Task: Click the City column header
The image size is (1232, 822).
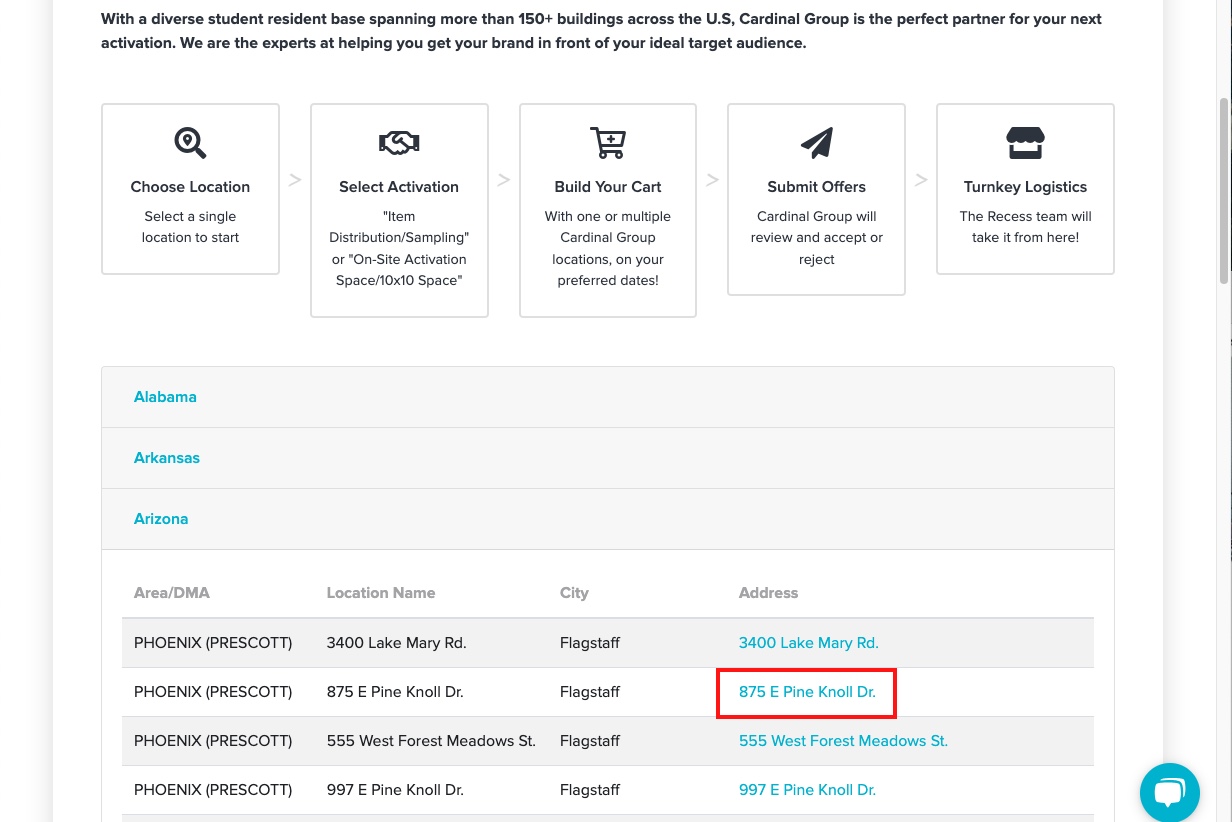Action: click(x=574, y=593)
